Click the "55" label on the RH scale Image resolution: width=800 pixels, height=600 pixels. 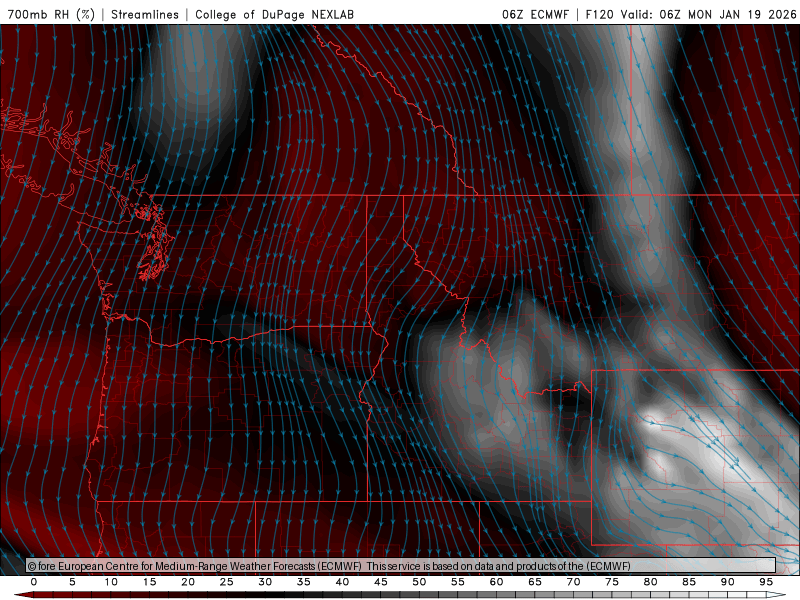[458, 582]
